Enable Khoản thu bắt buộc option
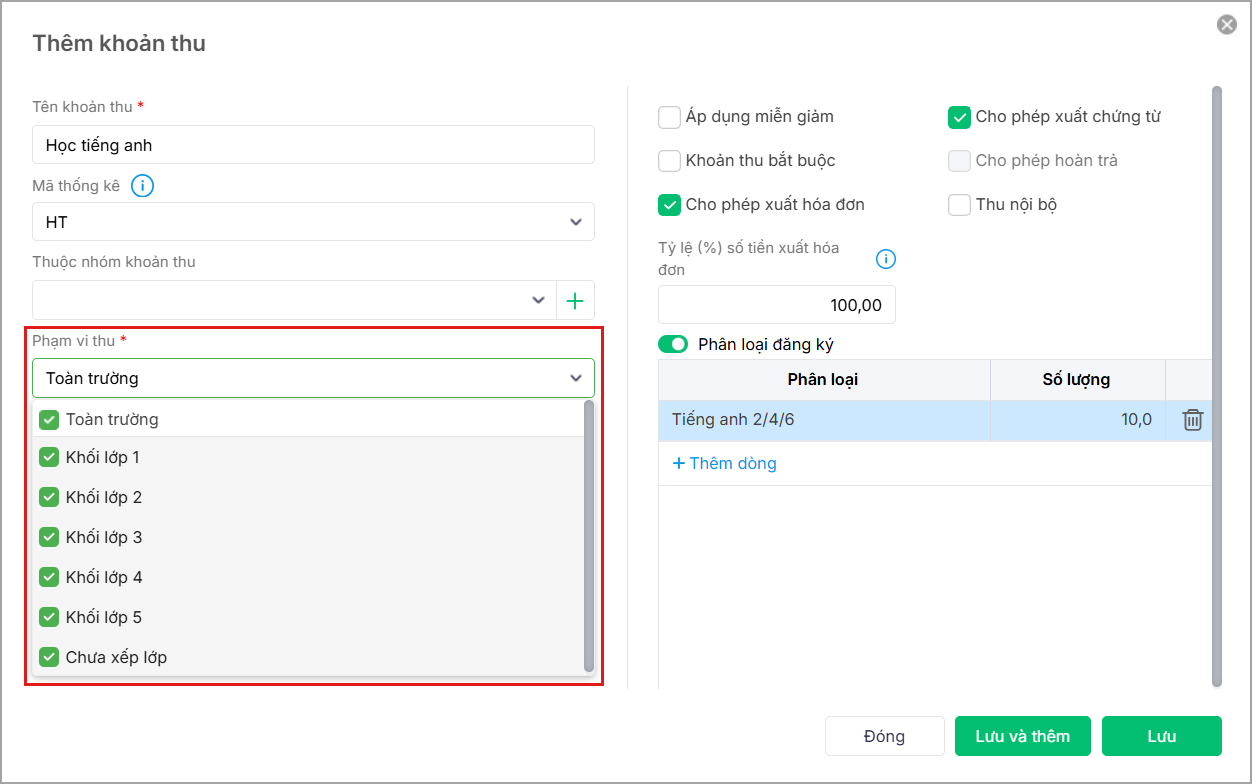 pos(670,161)
